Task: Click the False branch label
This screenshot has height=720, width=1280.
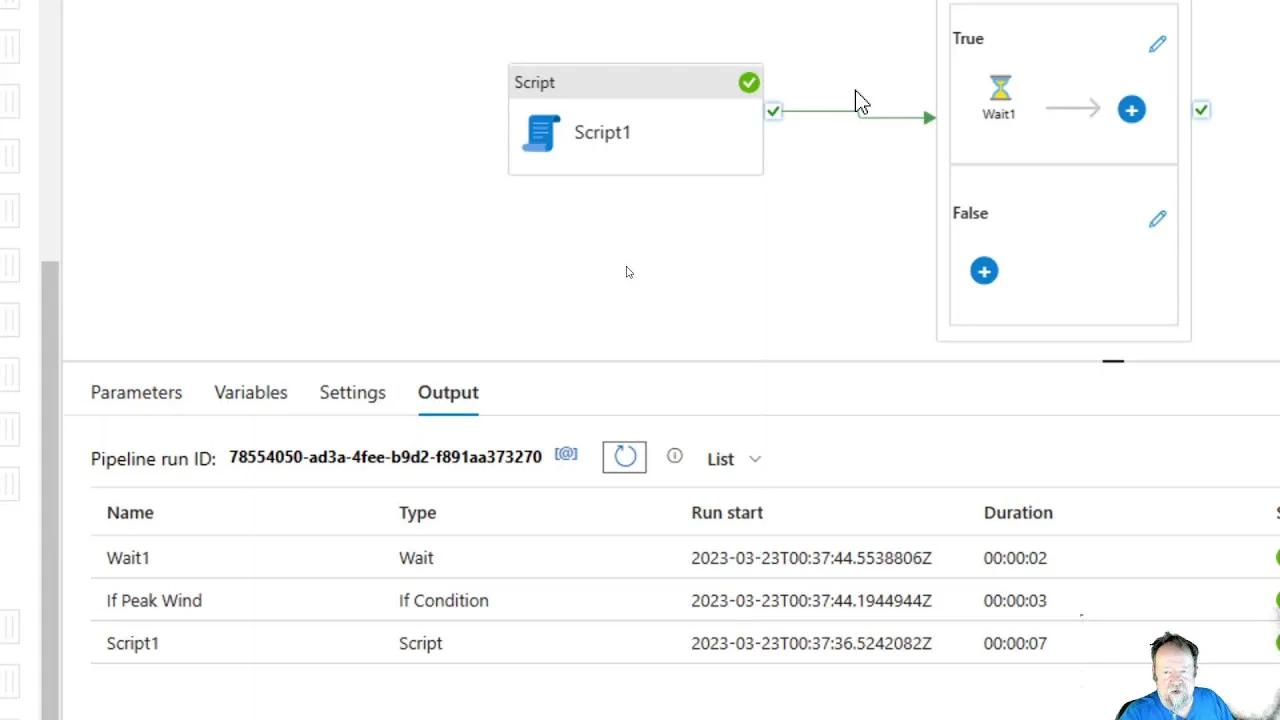Action: click(x=970, y=214)
